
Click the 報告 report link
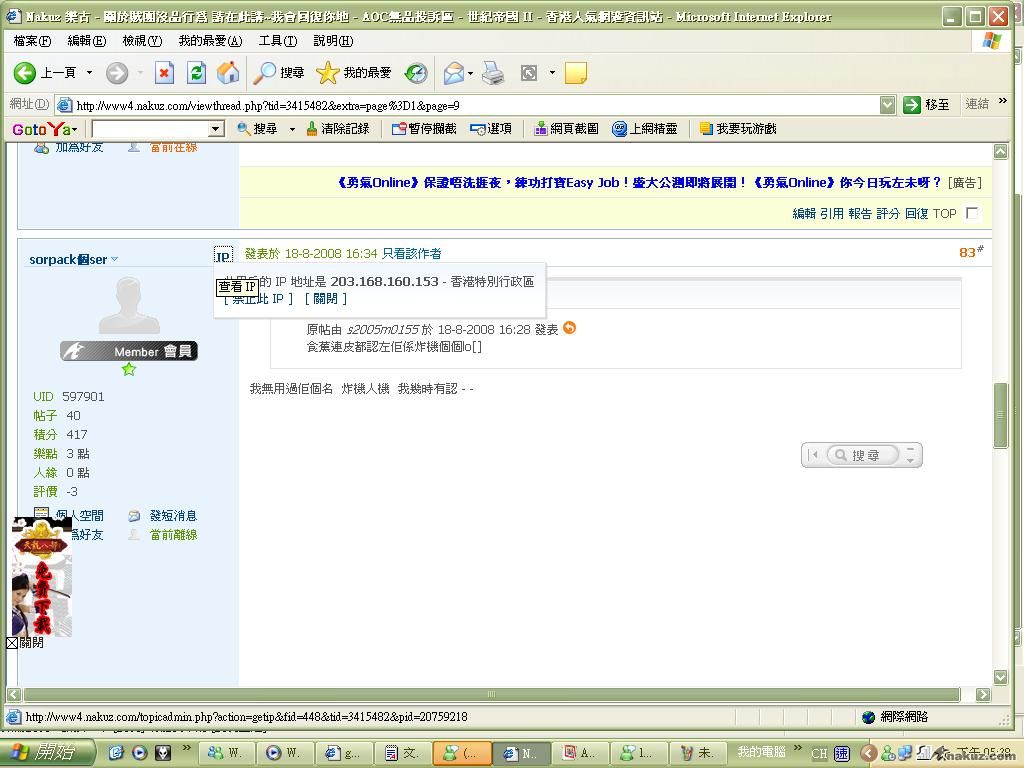(860, 214)
